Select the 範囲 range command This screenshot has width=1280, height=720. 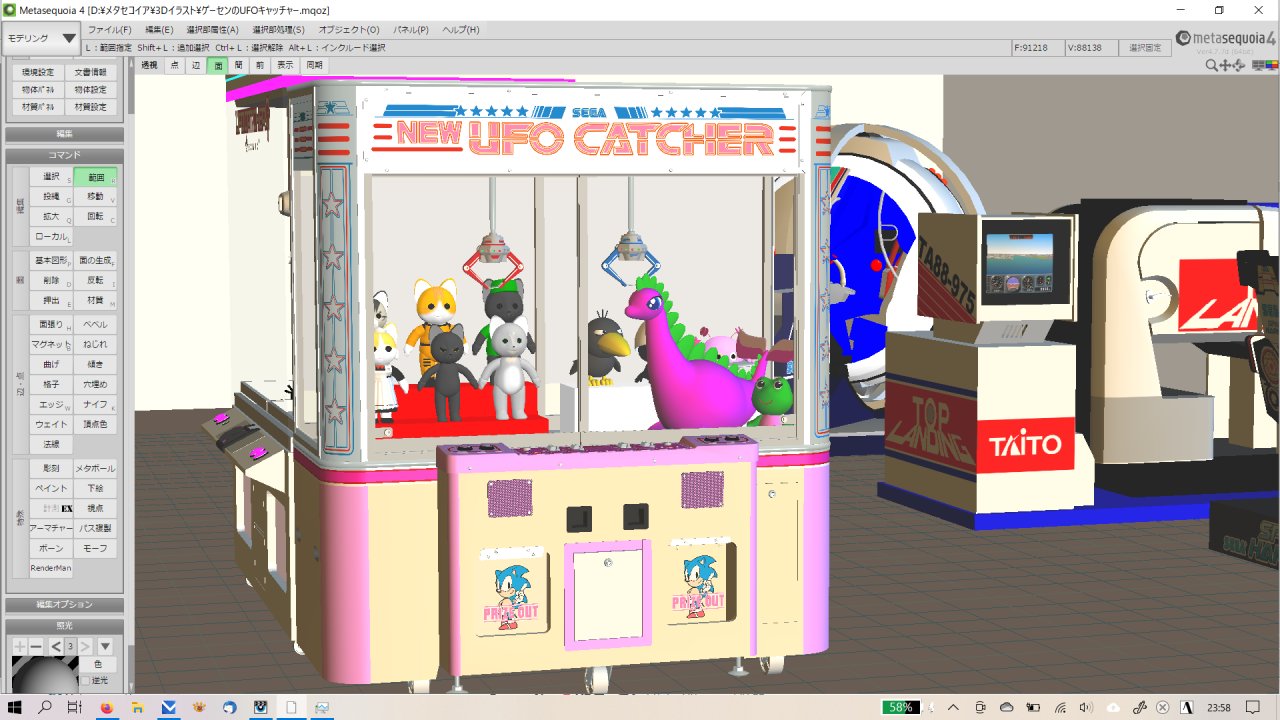click(96, 177)
